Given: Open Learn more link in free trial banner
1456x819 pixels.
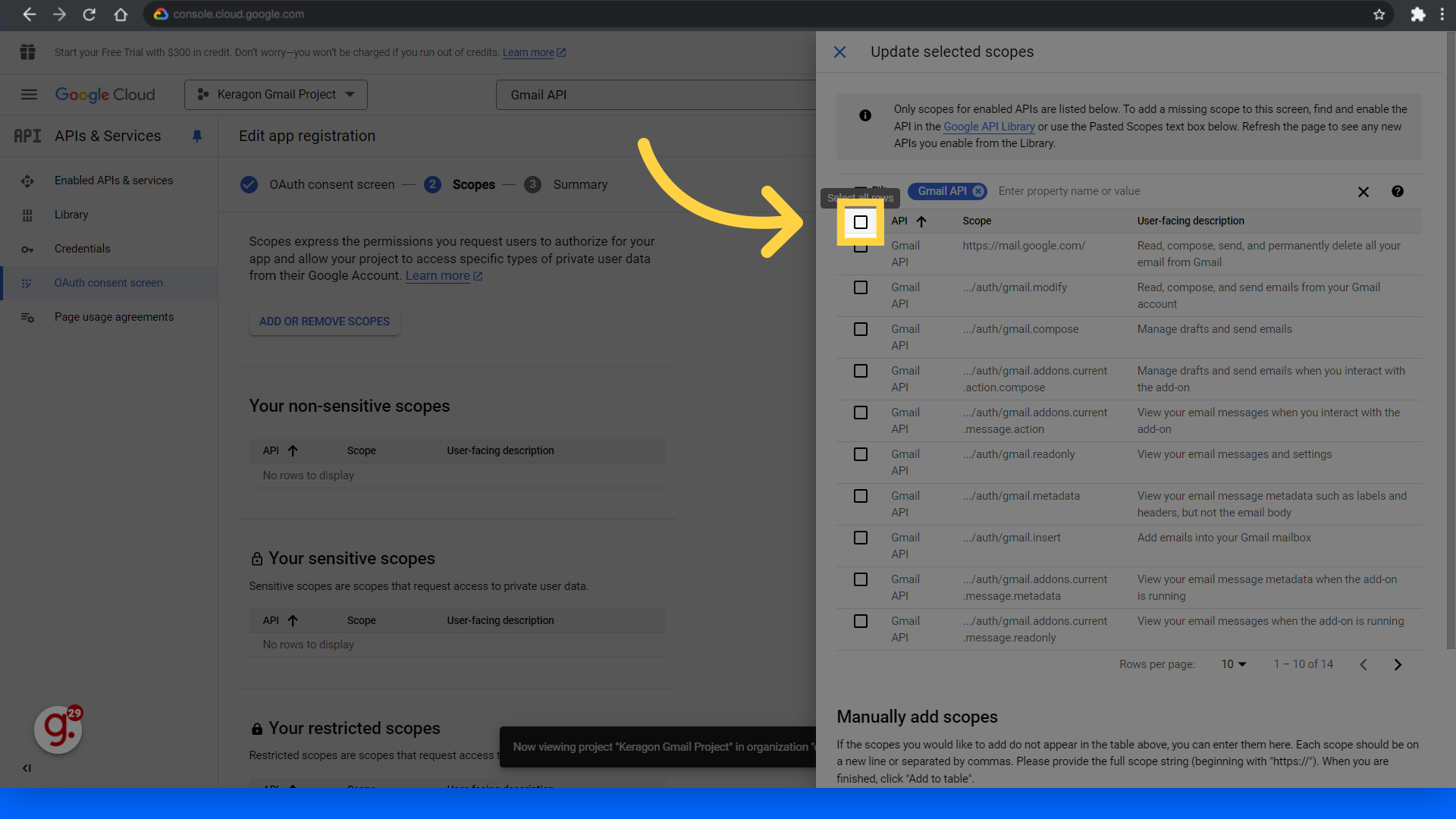Looking at the screenshot, I should coord(534,53).
